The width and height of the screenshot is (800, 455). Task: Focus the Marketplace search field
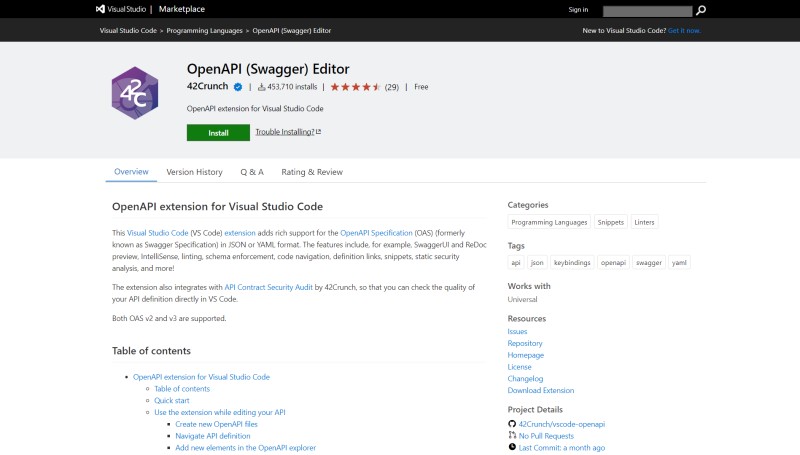point(647,11)
